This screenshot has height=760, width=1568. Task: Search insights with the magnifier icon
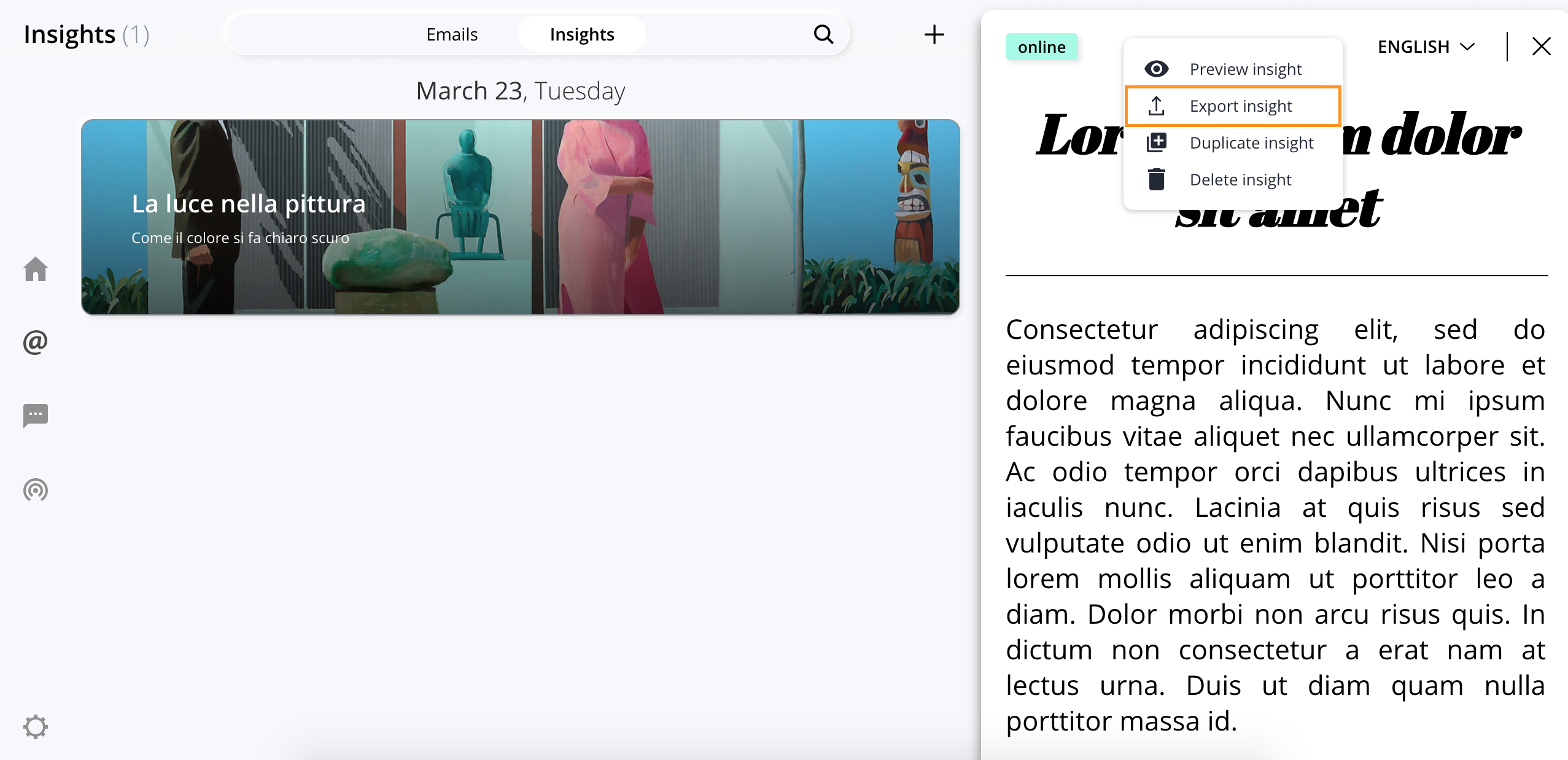(823, 34)
